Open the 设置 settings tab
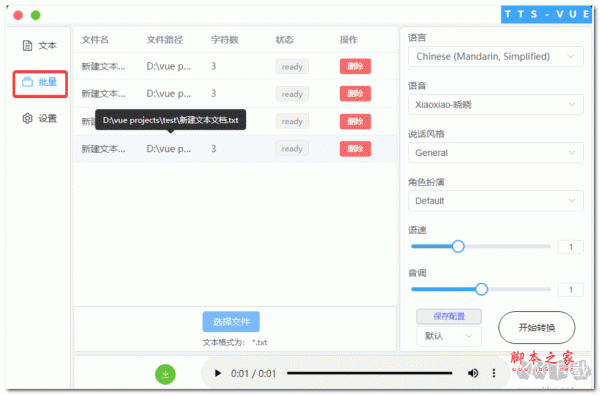This screenshot has width=600, height=395. [x=40, y=118]
